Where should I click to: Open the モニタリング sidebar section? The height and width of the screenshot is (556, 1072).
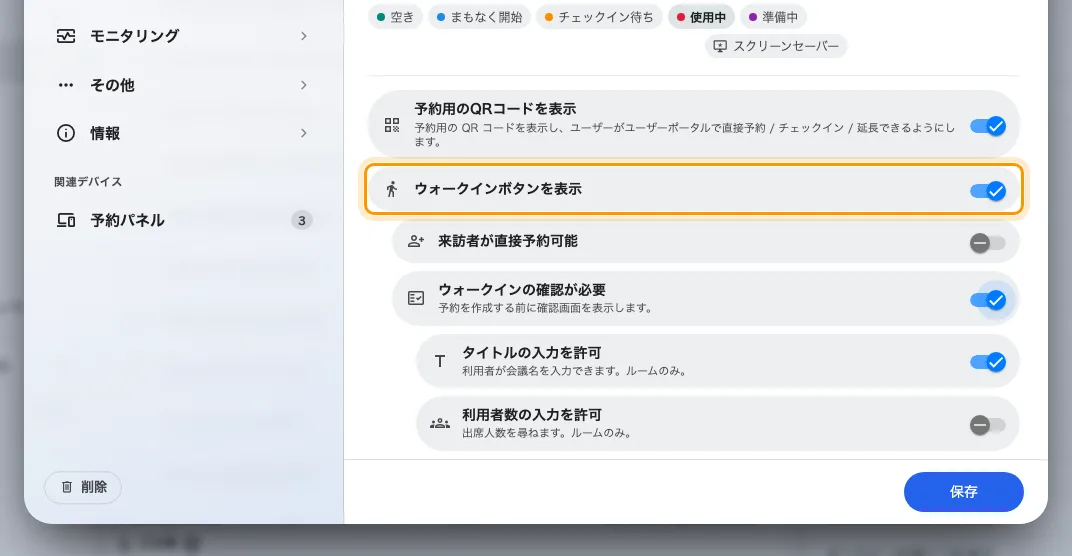183,36
